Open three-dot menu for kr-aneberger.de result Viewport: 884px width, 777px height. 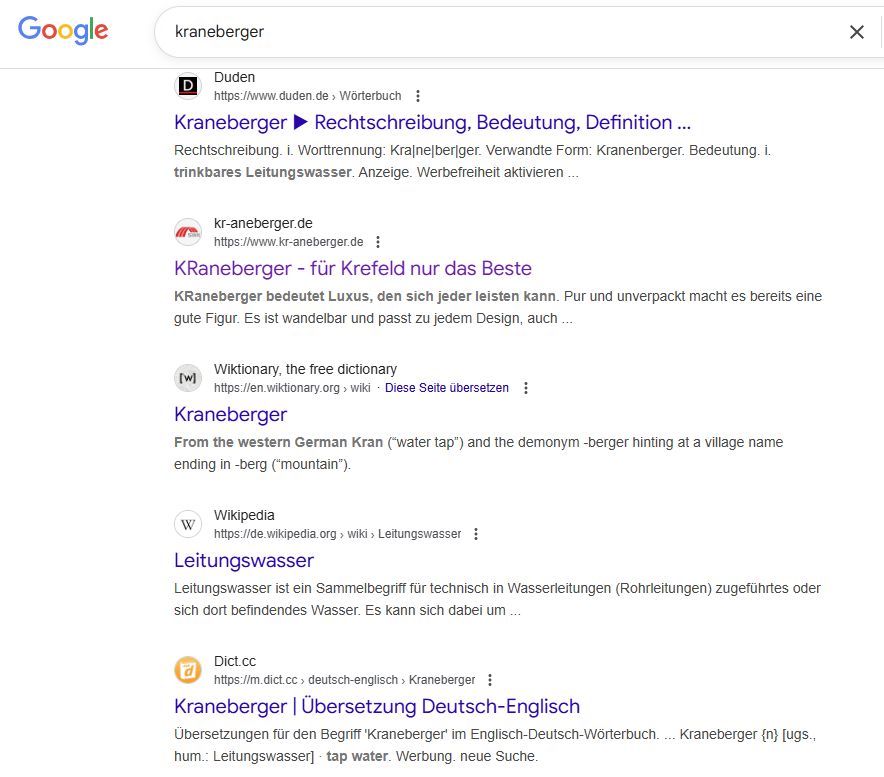pos(378,242)
